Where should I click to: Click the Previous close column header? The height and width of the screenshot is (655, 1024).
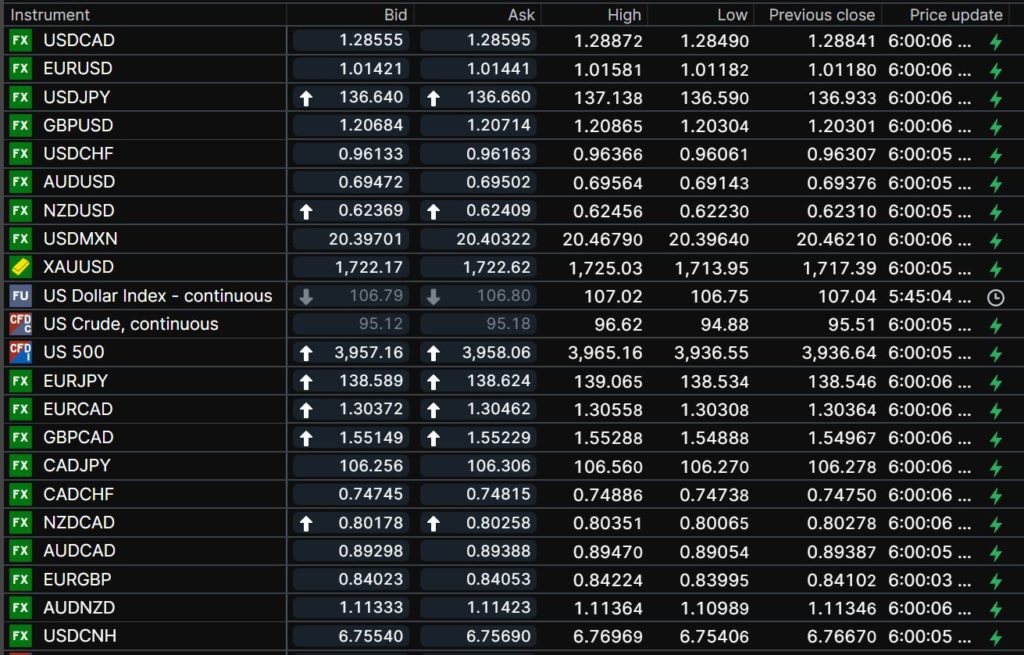click(x=822, y=15)
